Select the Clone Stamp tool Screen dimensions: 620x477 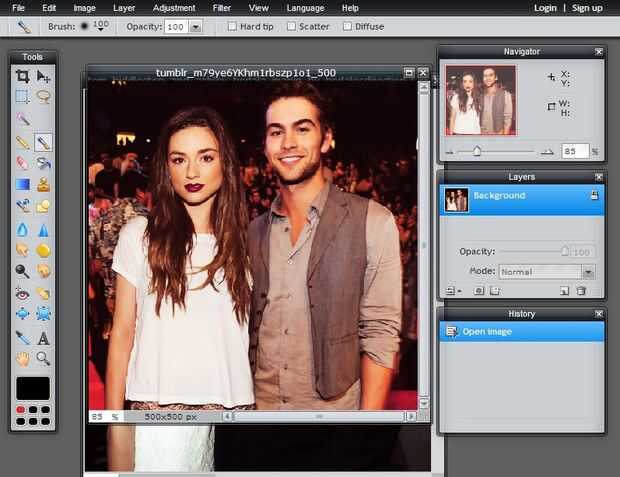click(43, 184)
